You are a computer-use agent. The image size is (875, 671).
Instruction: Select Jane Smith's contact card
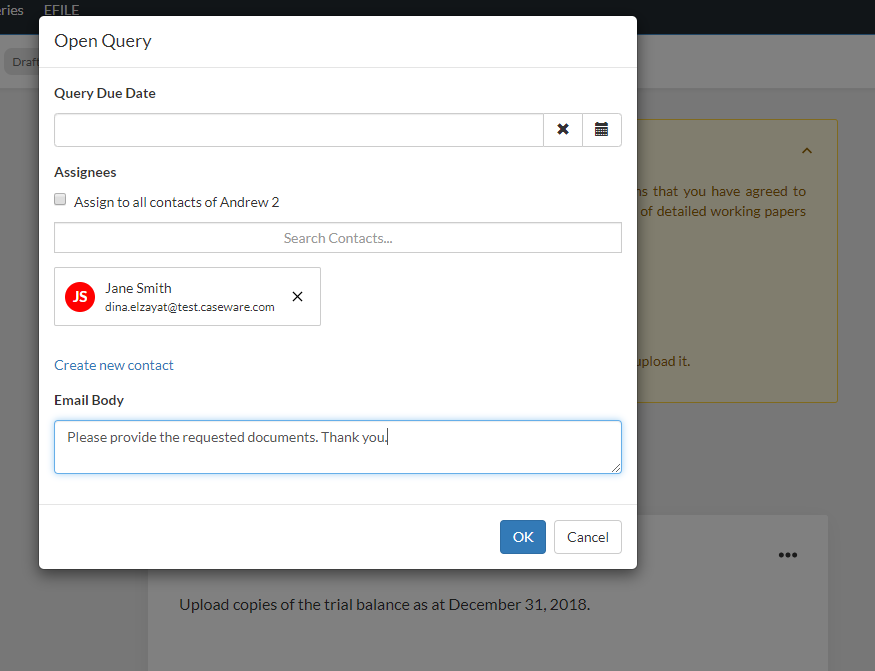[187, 296]
